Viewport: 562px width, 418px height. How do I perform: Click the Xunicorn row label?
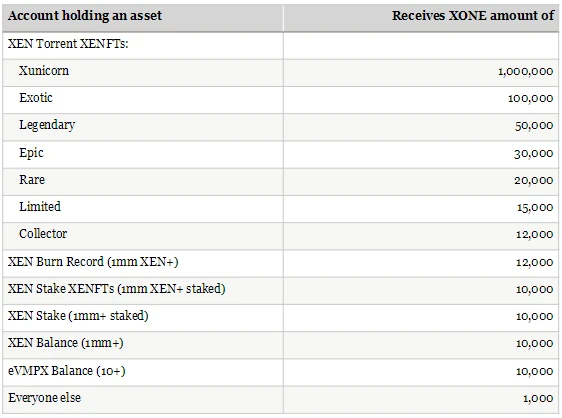(44, 71)
